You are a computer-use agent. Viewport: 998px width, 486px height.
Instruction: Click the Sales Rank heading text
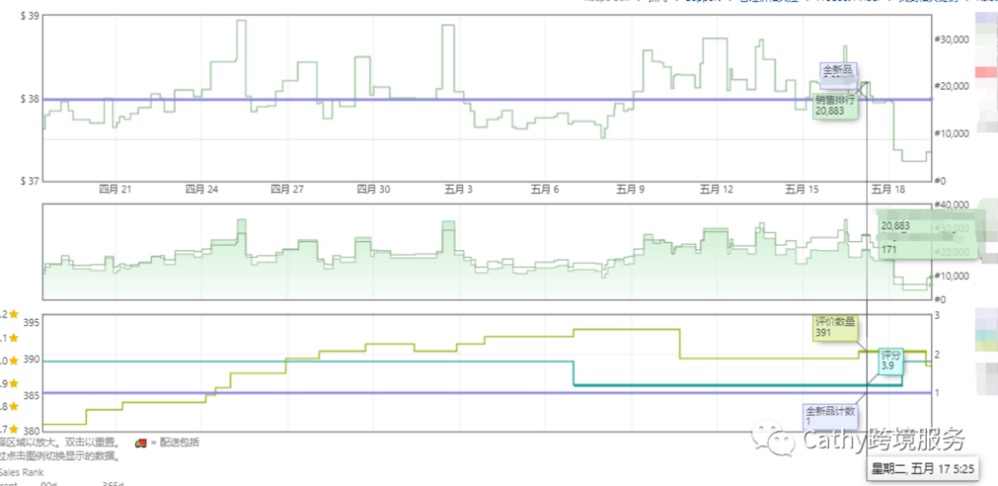click(22, 472)
